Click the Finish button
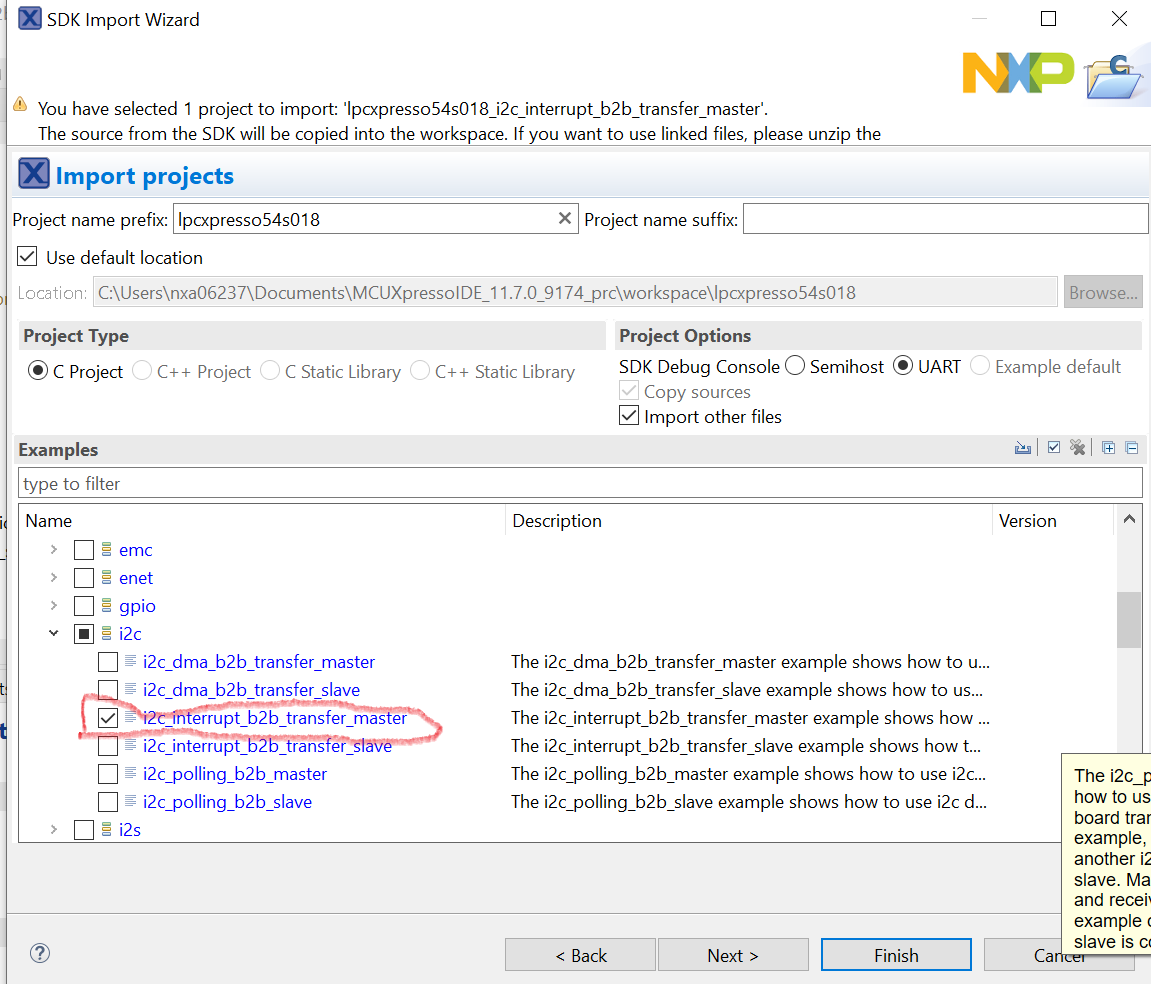 895,954
